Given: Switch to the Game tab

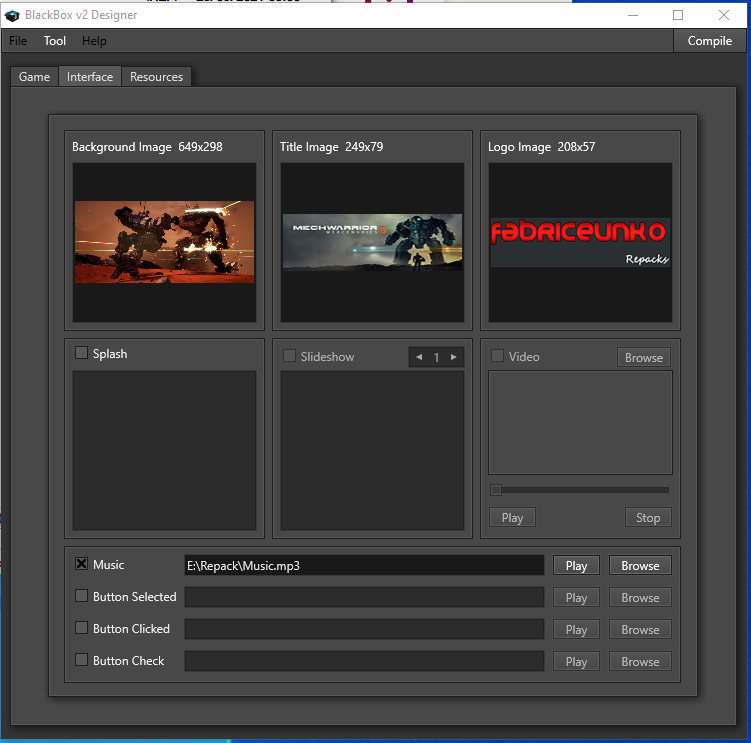Looking at the screenshot, I should tap(34, 77).
